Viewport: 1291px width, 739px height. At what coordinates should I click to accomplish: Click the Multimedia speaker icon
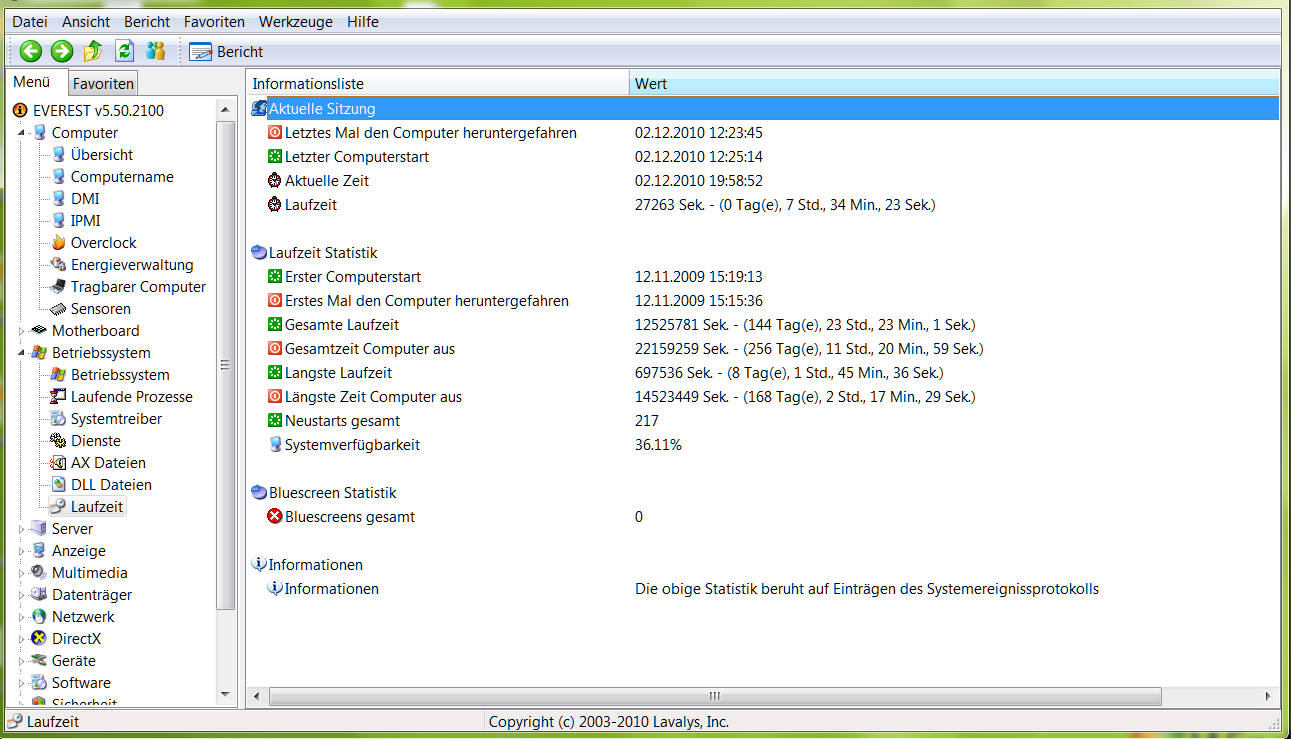39,573
